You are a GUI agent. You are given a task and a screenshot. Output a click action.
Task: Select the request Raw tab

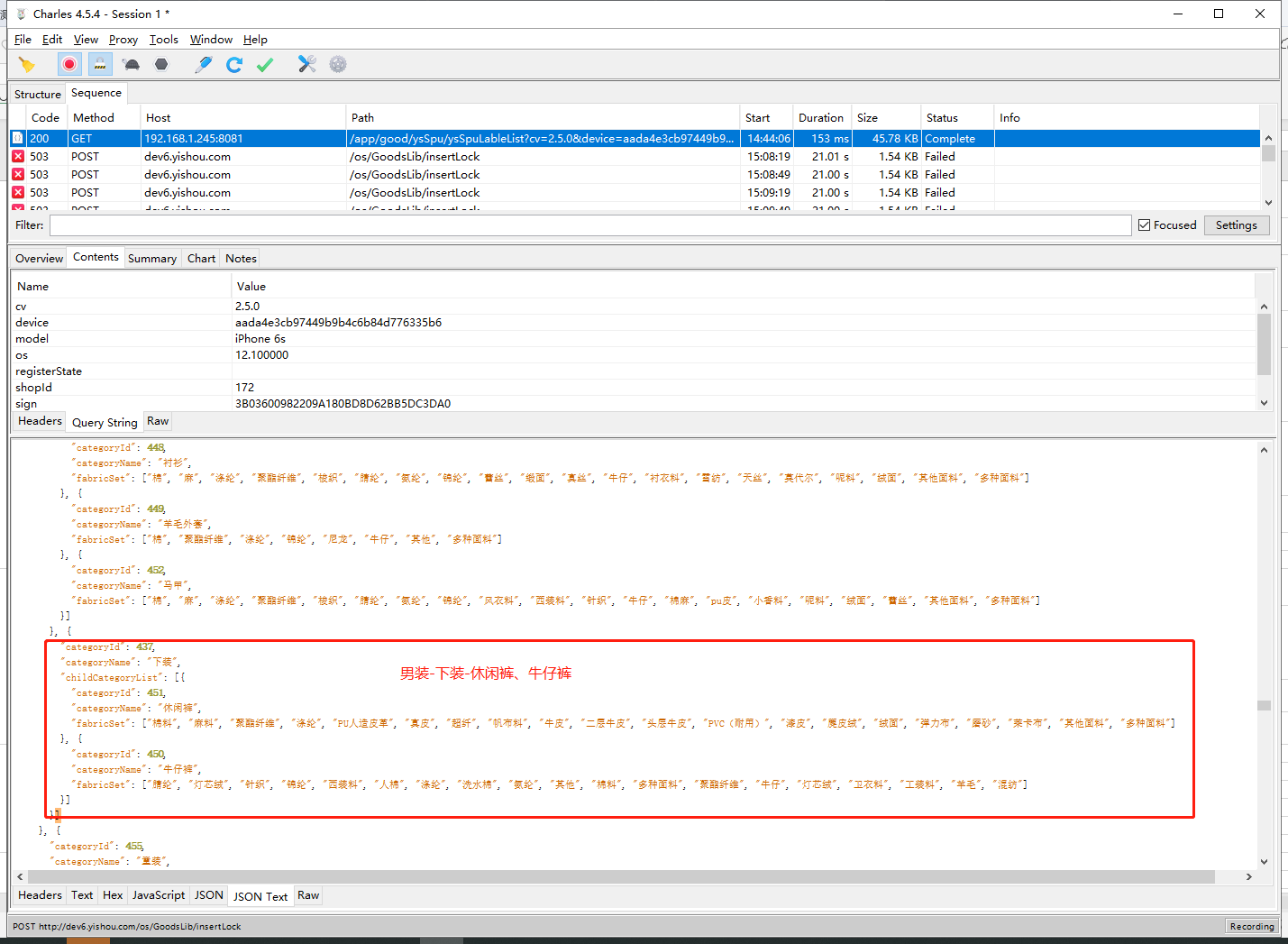tap(158, 421)
